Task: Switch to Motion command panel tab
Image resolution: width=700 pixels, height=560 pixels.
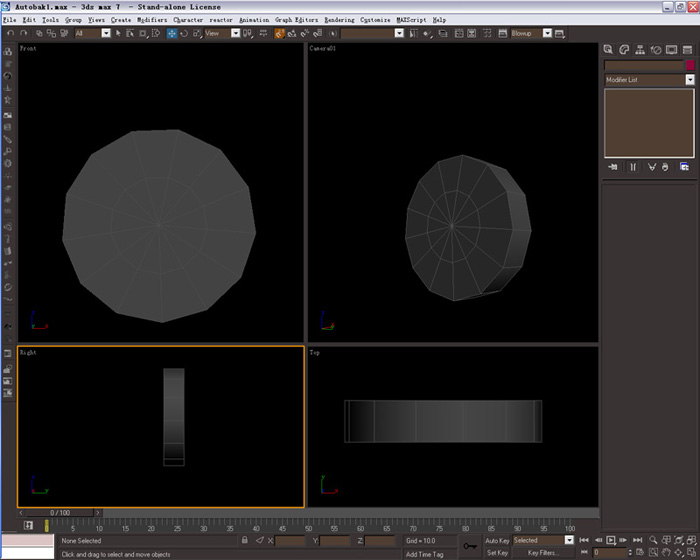Action: pos(656,50)
